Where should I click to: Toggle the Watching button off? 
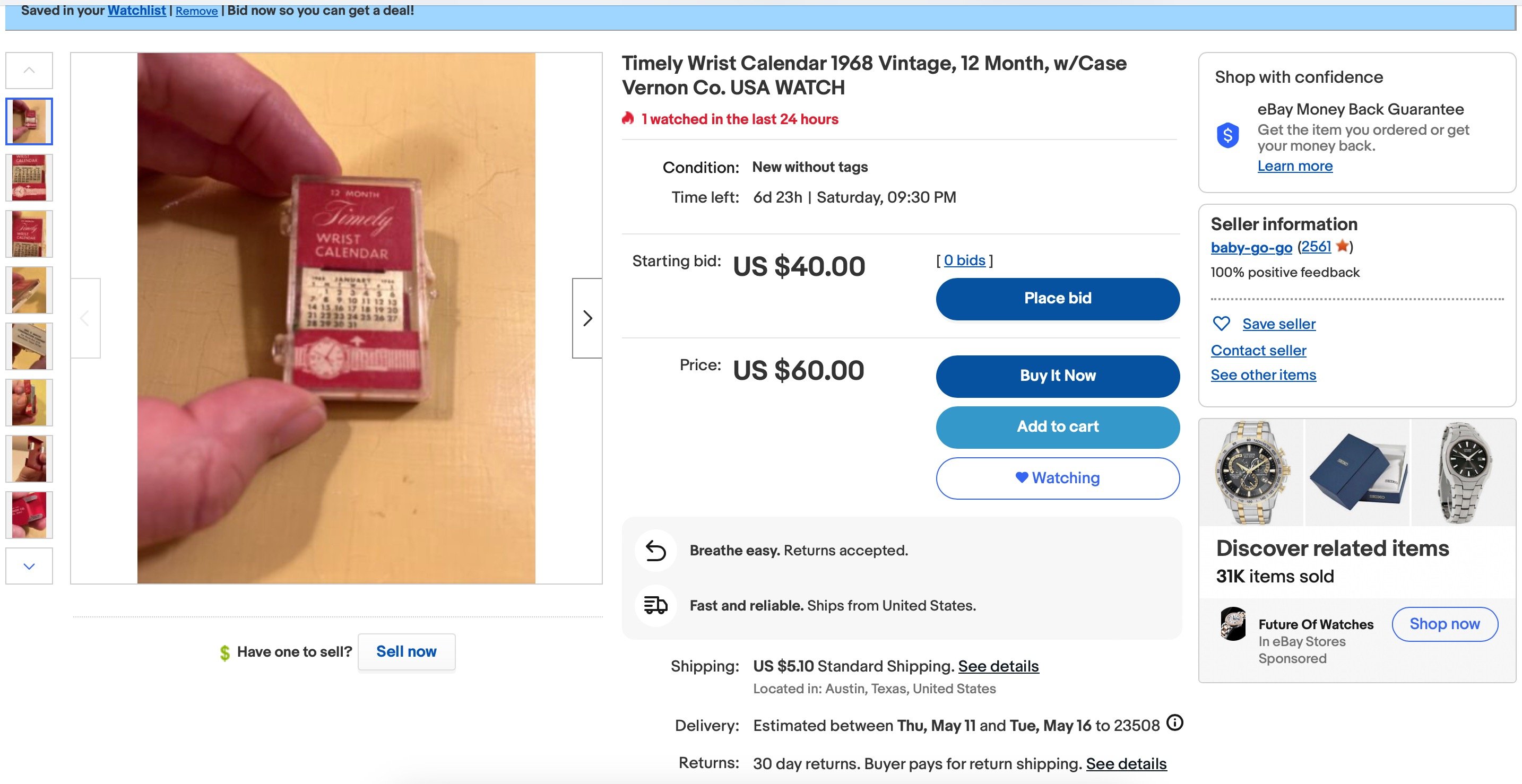[x=1057, y=477]
